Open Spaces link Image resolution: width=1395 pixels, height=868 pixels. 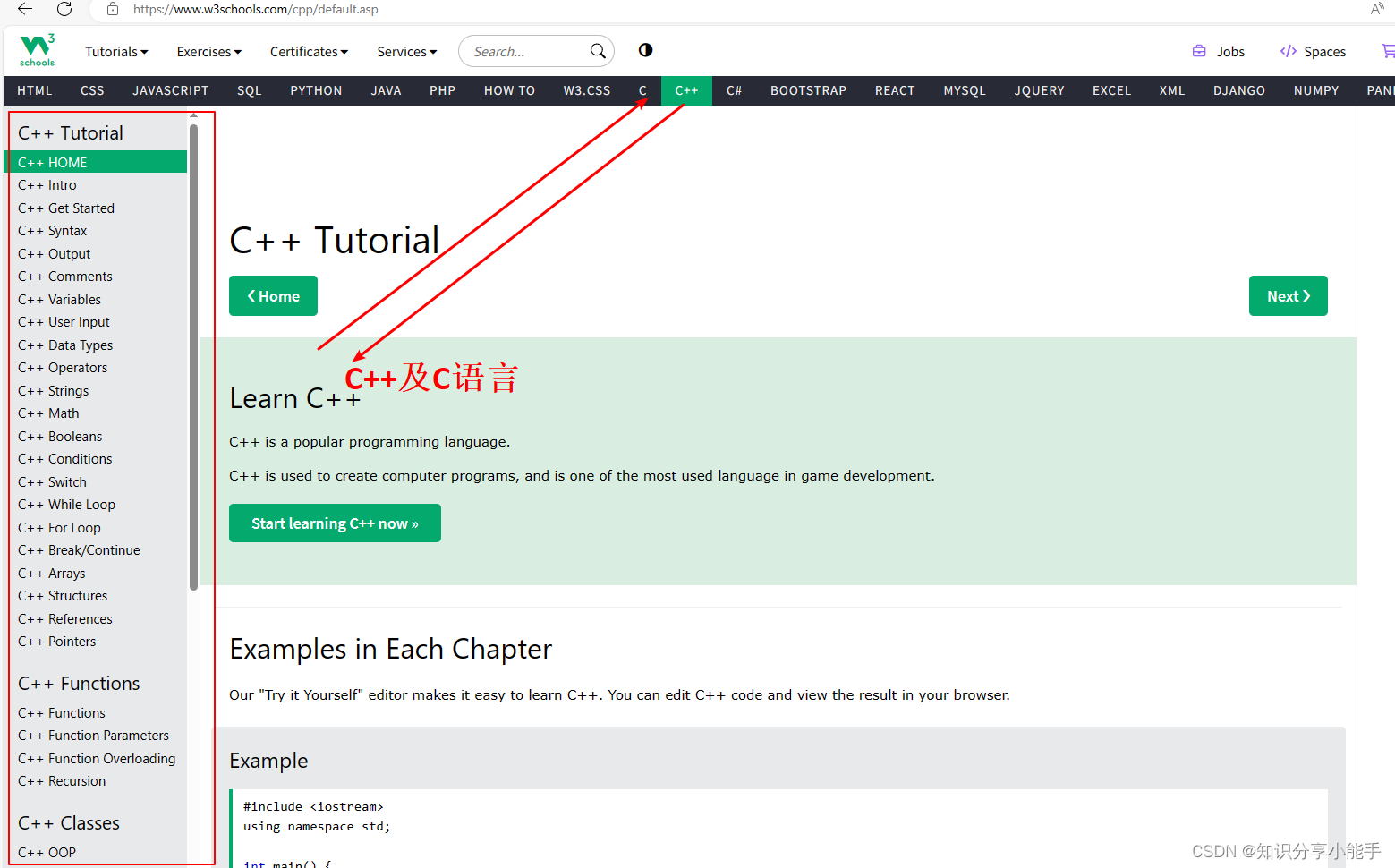(x=1313, y=51)
